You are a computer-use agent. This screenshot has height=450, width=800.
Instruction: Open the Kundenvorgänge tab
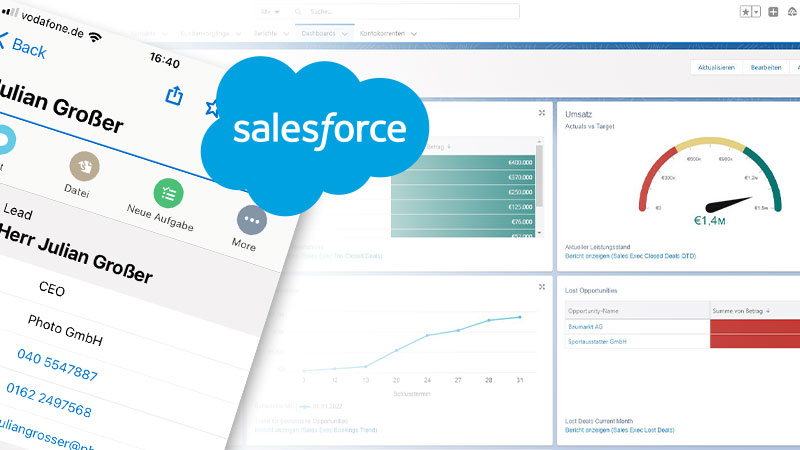205,33
